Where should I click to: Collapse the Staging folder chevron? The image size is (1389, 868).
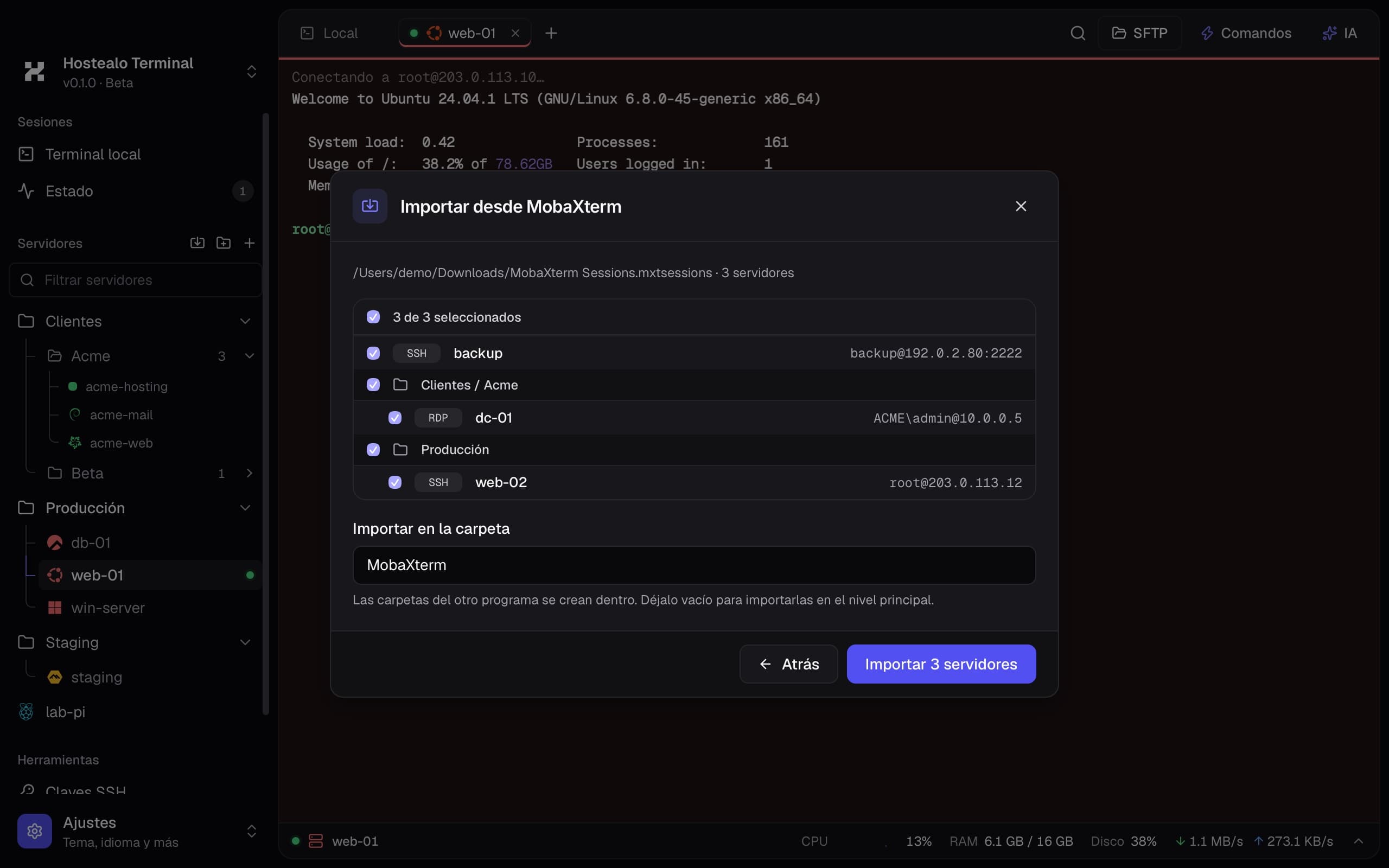[x=245, y=642]
